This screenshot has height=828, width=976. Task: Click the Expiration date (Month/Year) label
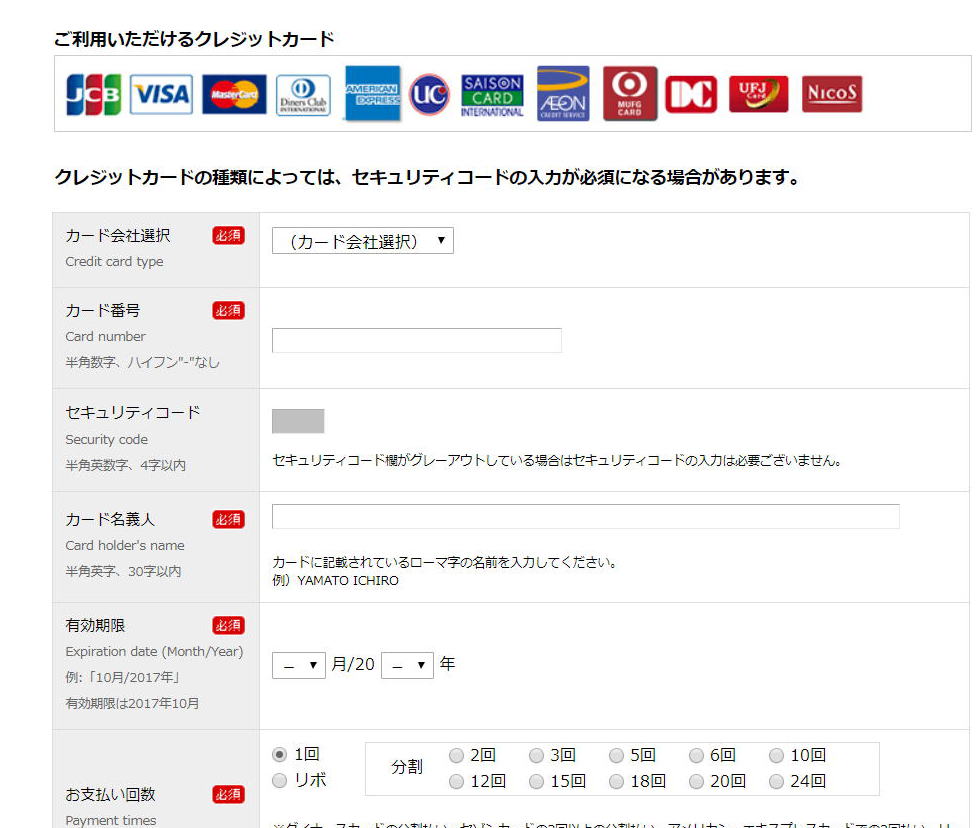coord(154,651)
